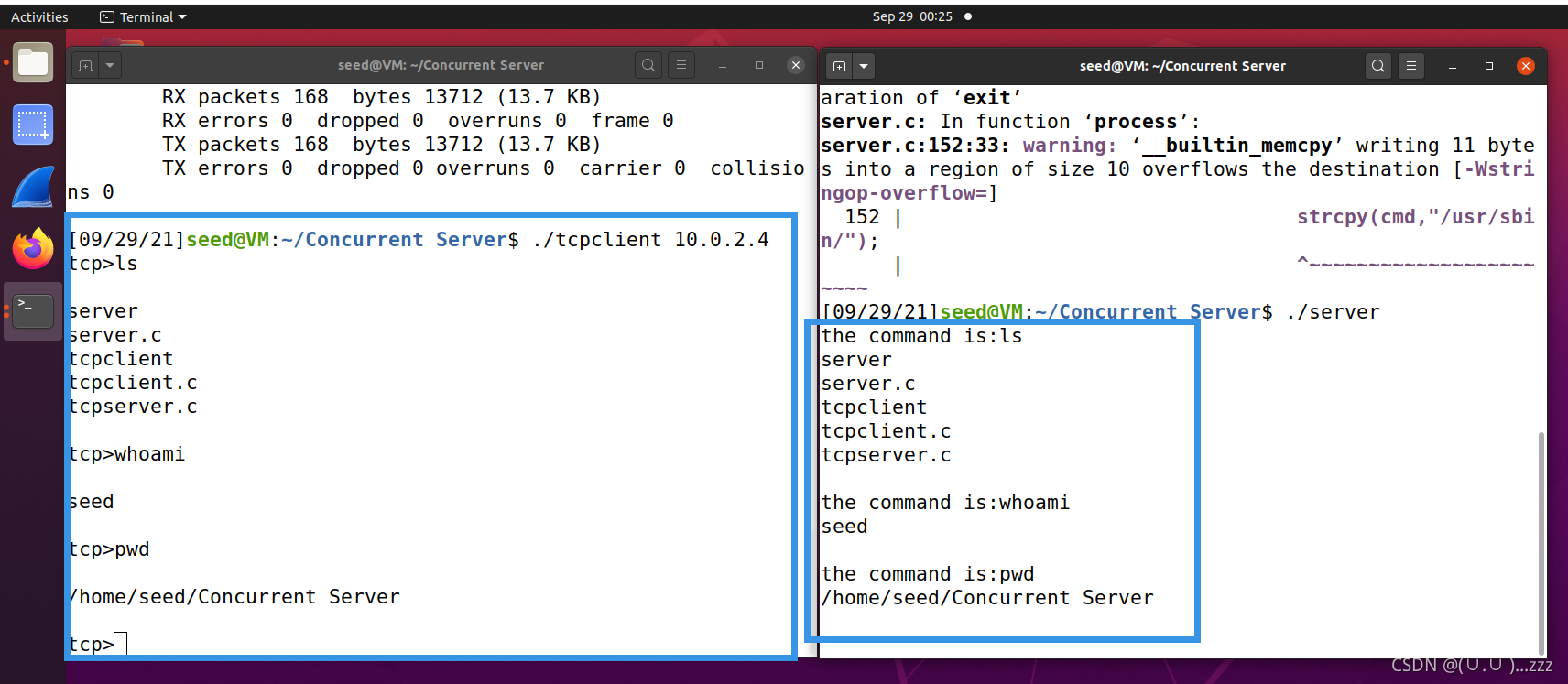Click 'server.c:152:33:' warning location text
The image size is (1568, 684).
tap(916, 146)
